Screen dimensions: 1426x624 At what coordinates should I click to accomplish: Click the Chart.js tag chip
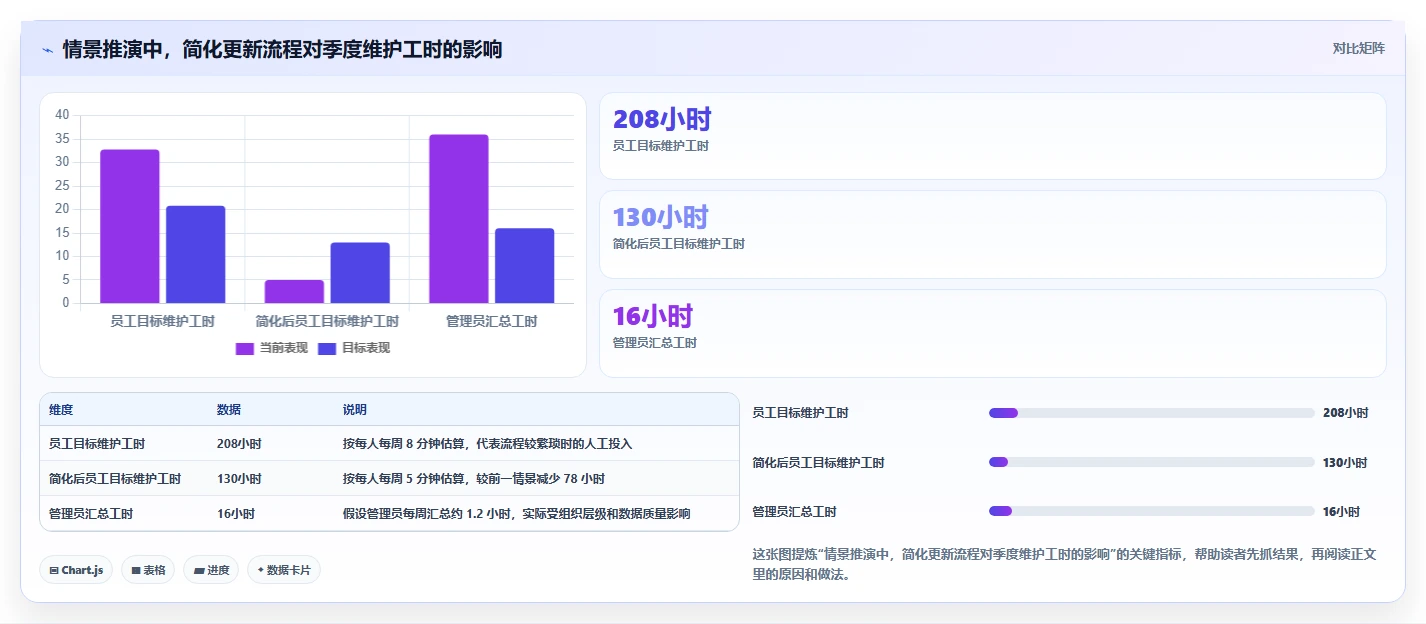pyautogui.click(x=76, y=570)
